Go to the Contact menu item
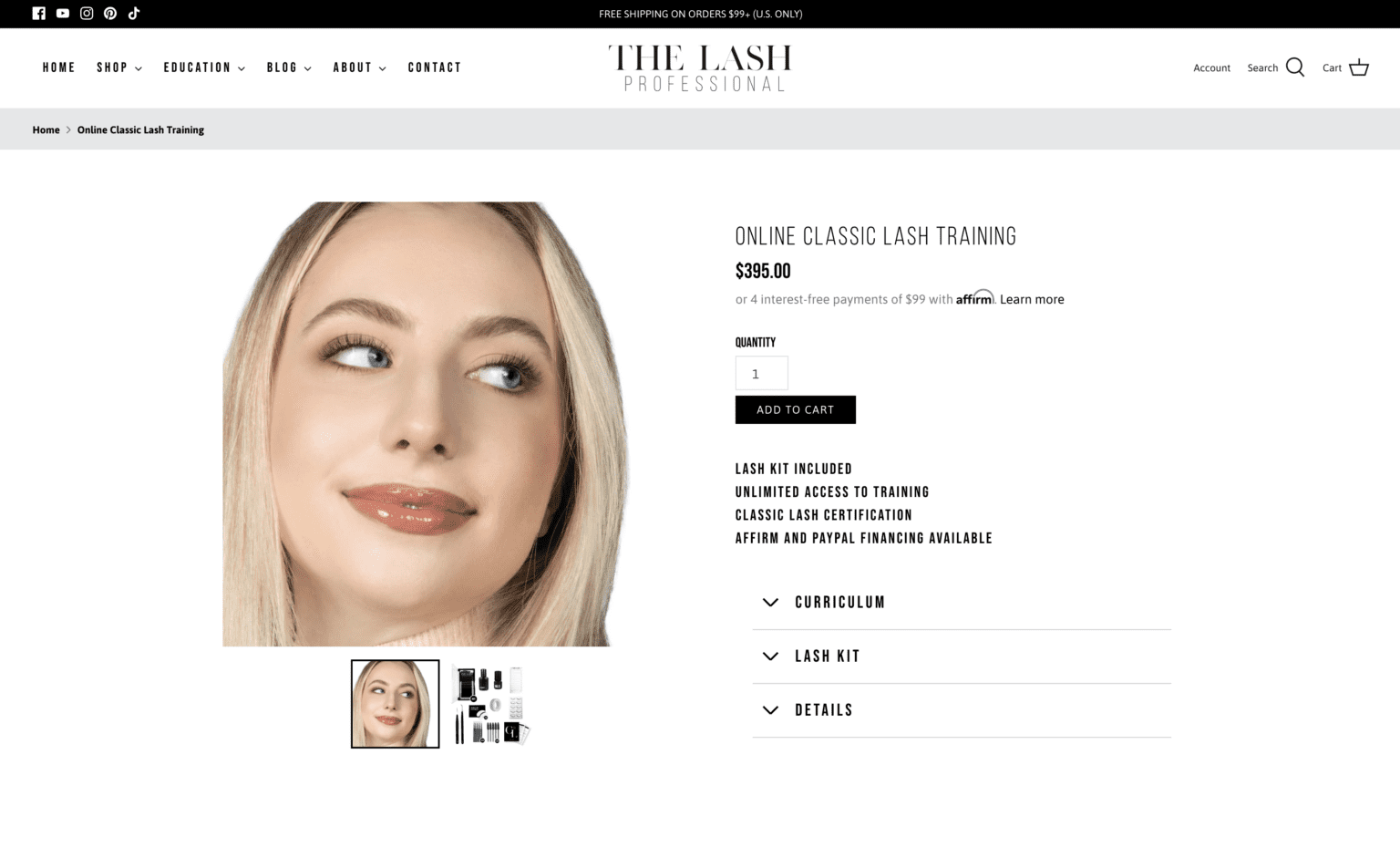The image size is (1400, 858). pos(435,67)
